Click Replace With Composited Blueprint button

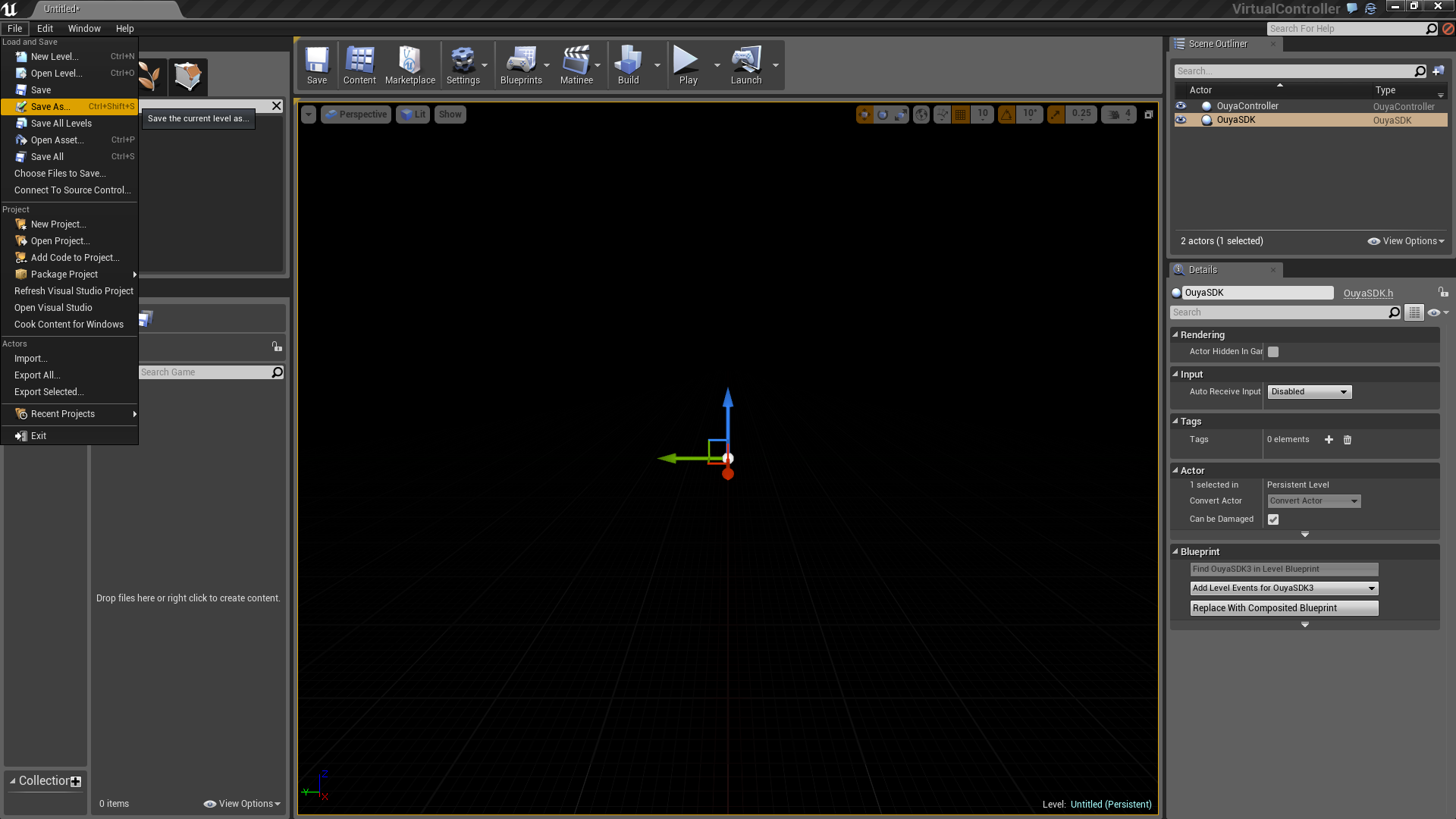(1284, 608)
